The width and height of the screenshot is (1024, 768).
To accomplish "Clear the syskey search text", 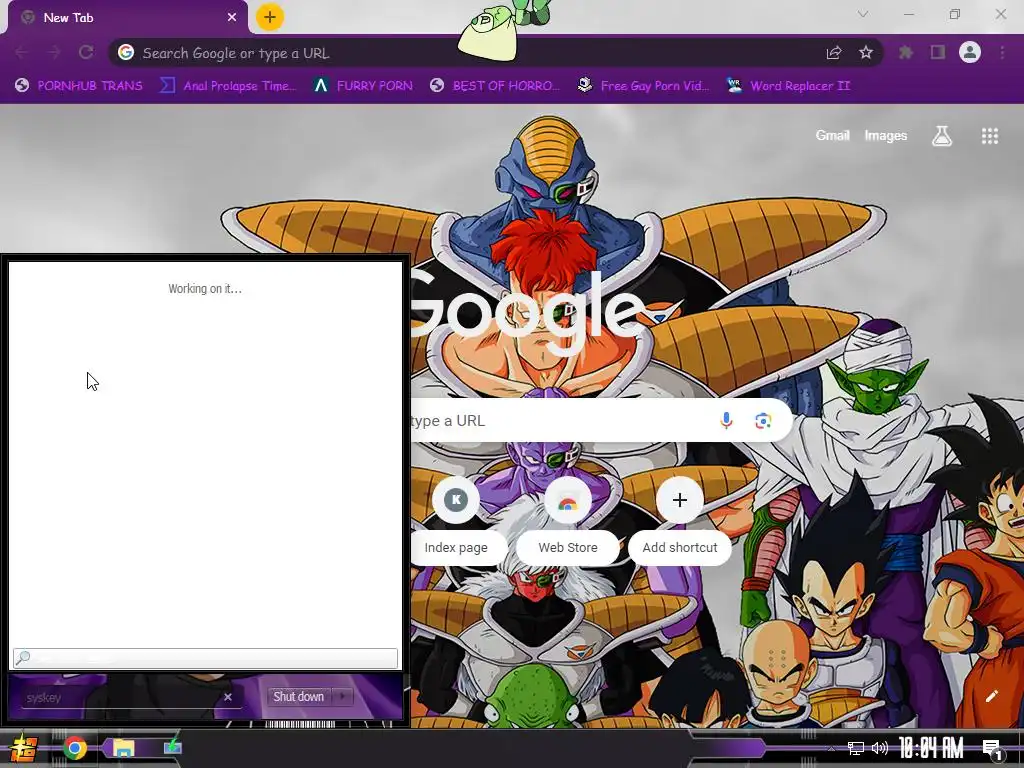I will [228, 697].
